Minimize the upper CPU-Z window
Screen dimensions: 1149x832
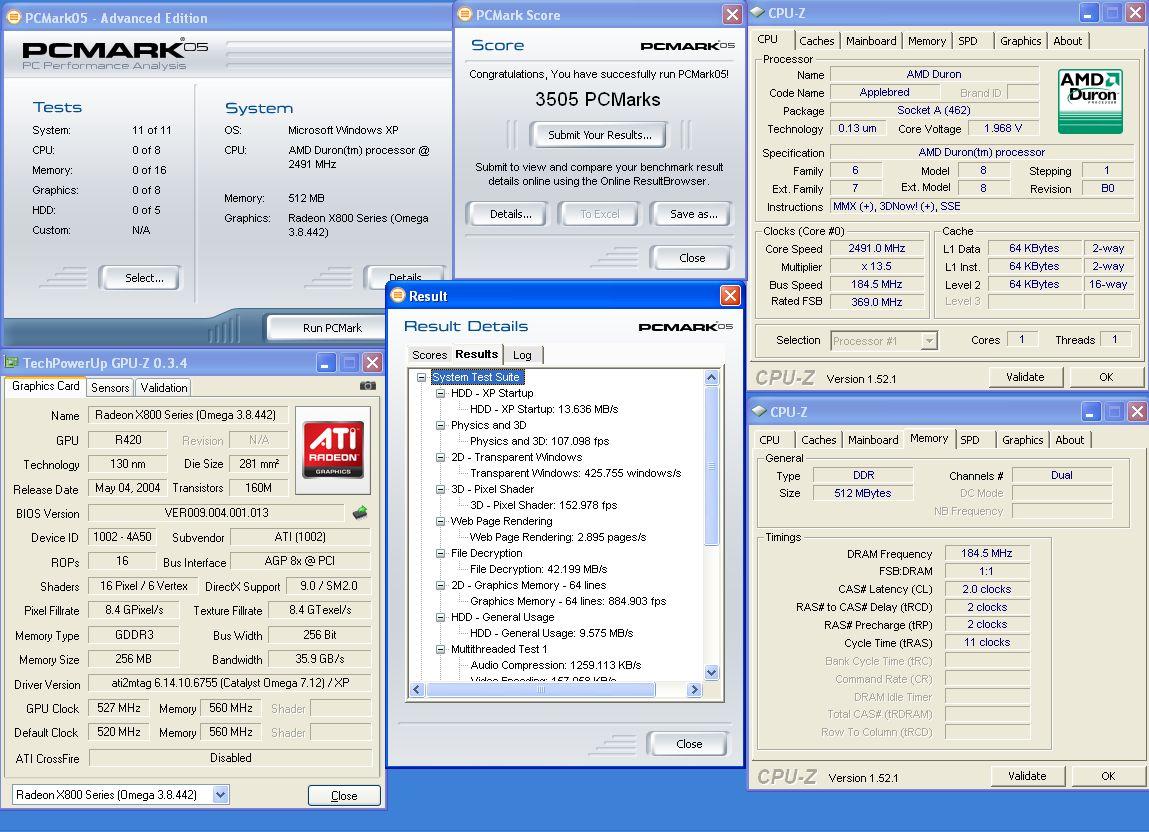(x=1088, y=12)
